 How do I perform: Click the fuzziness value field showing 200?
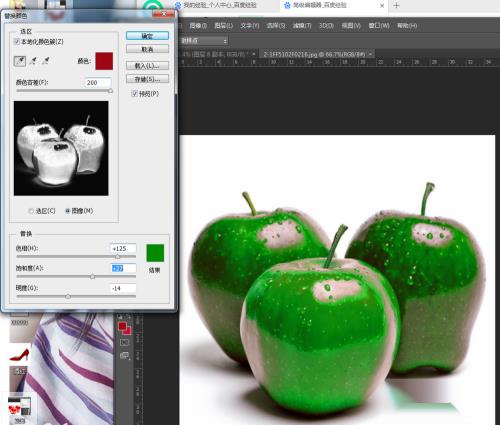98,82
